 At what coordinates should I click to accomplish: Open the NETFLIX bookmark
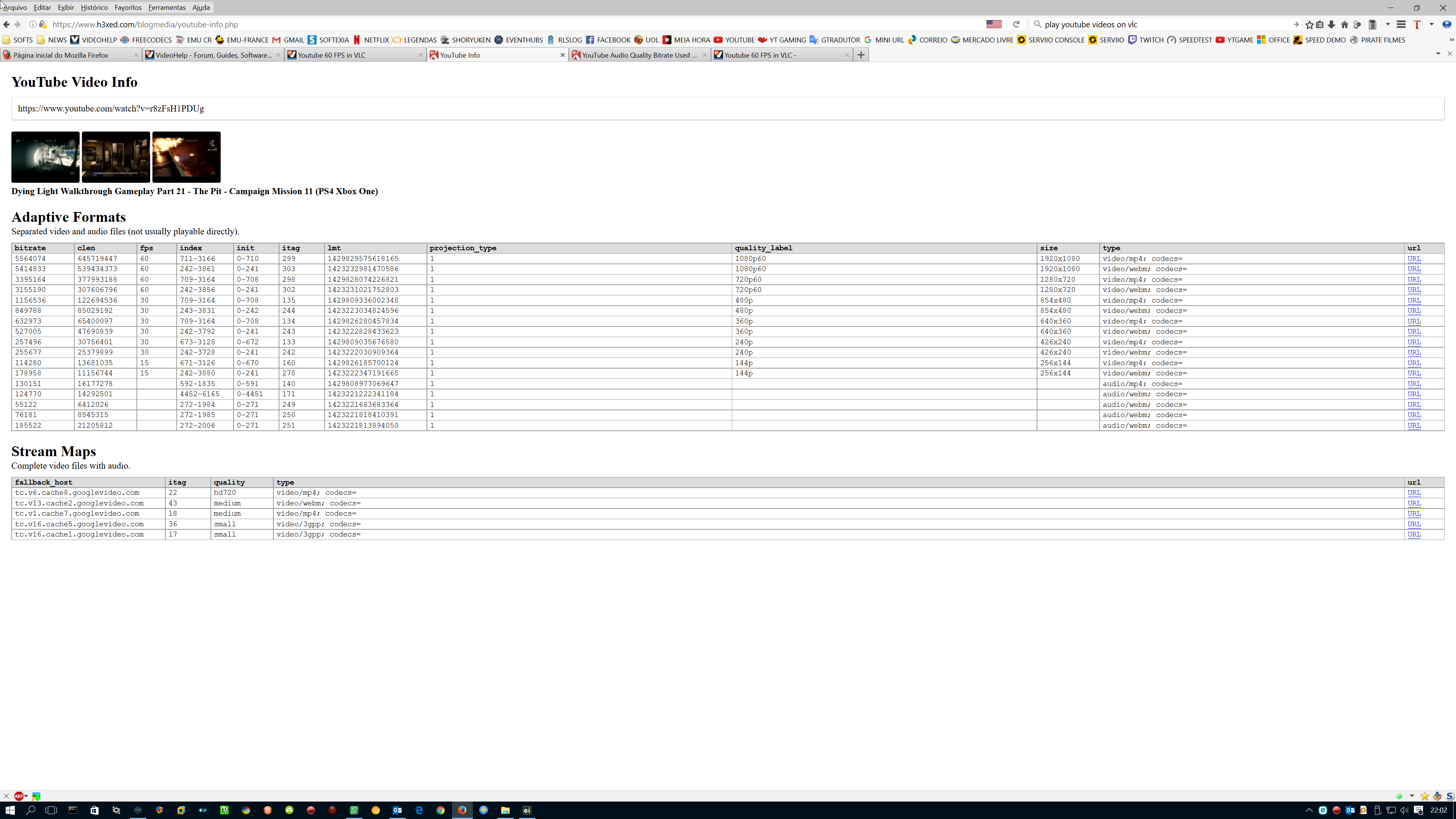pyautogui.click(x=371, y=39)
